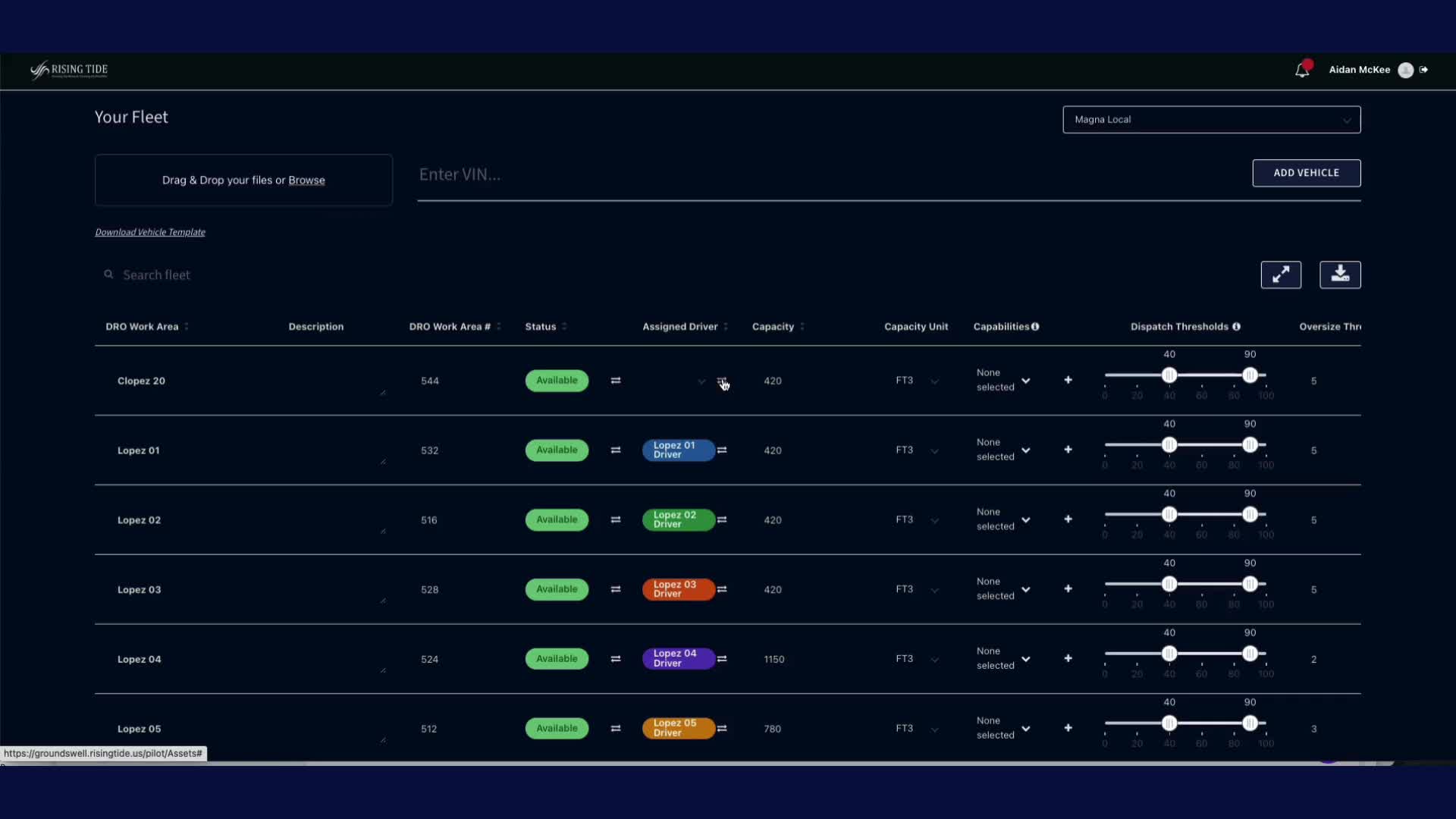The width and height of the screenshot is (1456, 819).
Task: Swap the Lopez 05 Driver assignment
Action: tap(722, 729)
